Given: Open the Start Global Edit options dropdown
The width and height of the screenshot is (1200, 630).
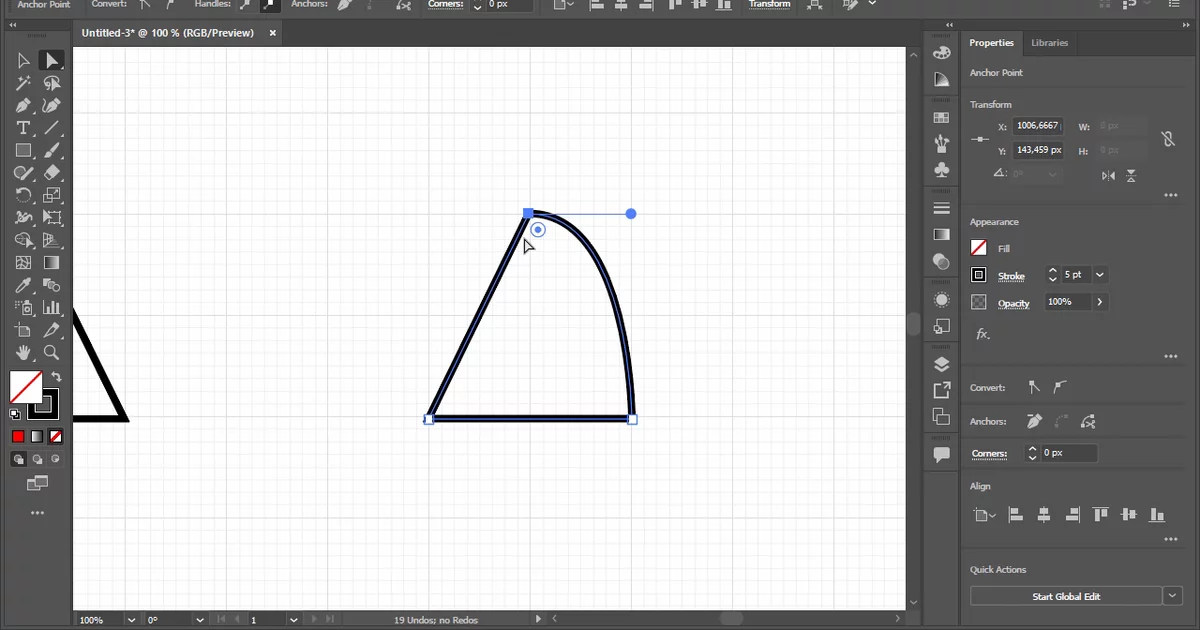Looking at the screenshot, I should tap(1173, 596).
